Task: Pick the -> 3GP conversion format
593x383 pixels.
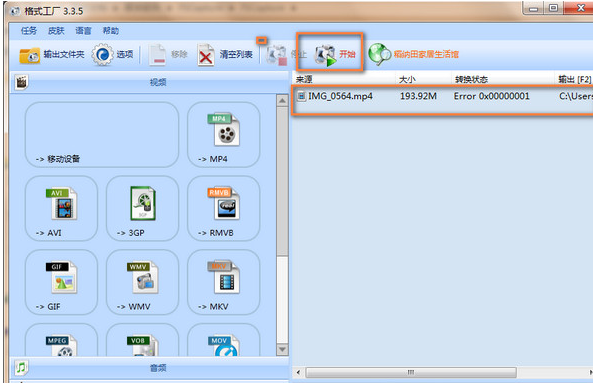Action: tap(143, 208)
